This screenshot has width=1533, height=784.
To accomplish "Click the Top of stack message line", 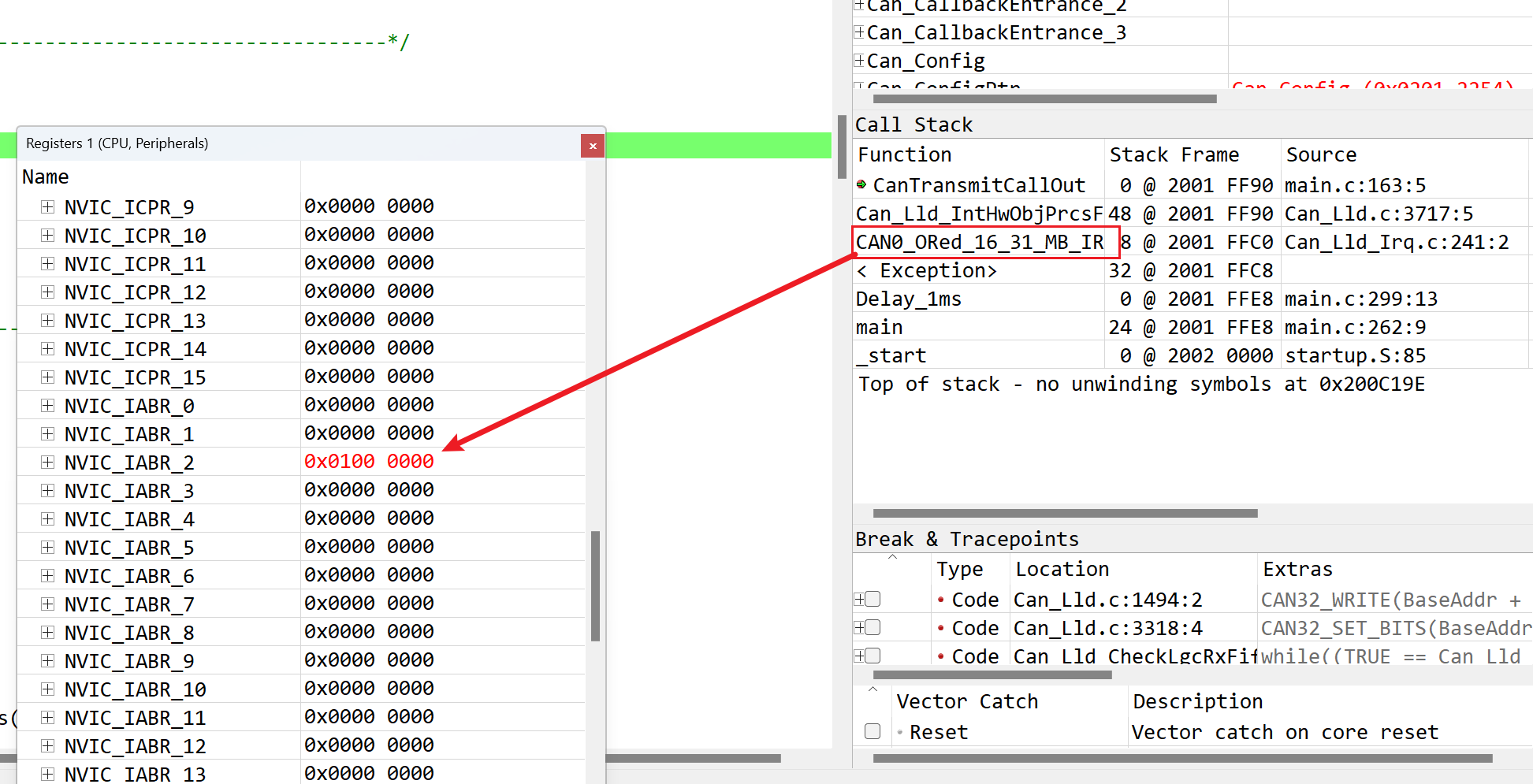I will click(1141, 384).
